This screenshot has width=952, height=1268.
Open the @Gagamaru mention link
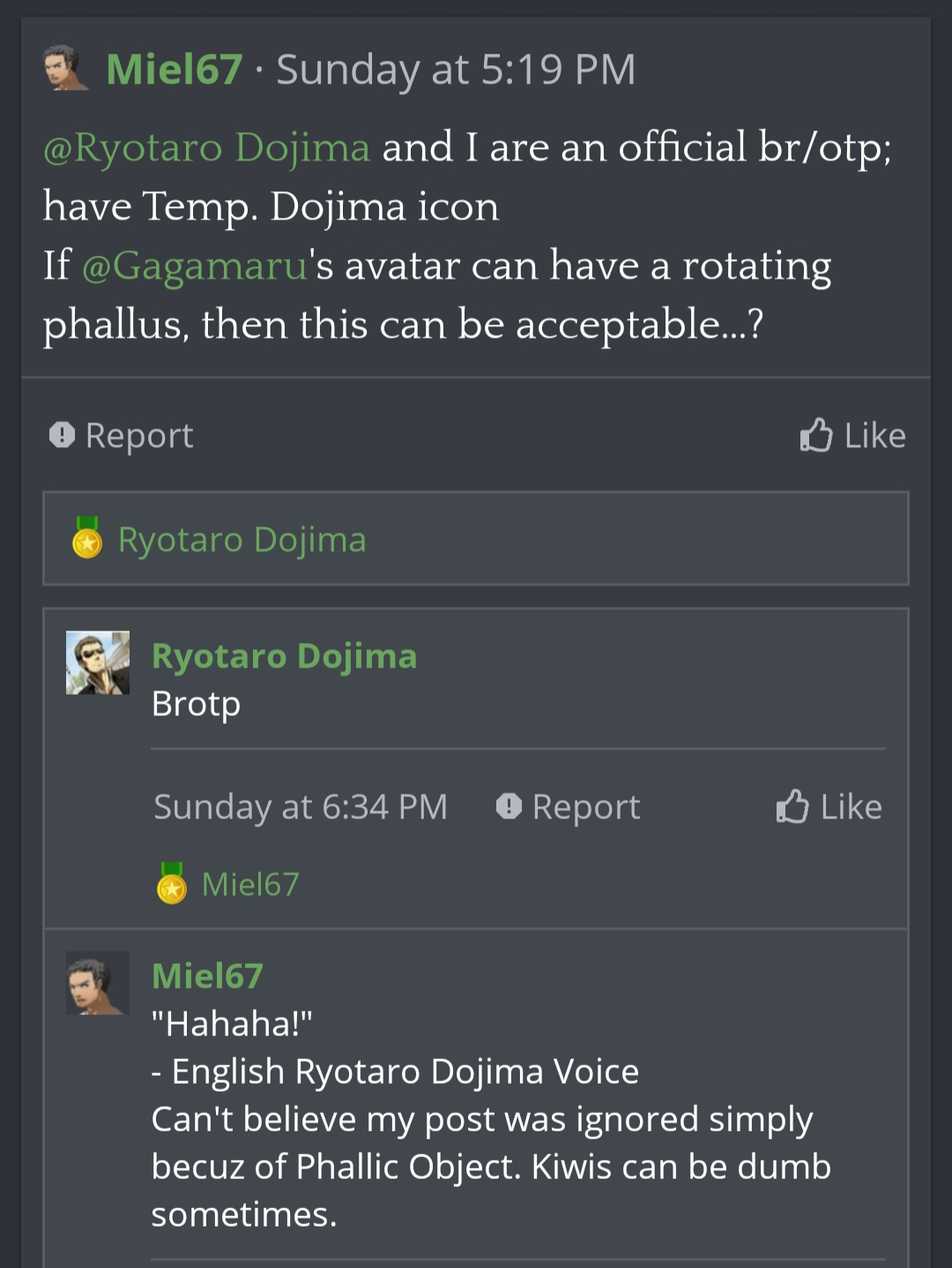(194, 265)
